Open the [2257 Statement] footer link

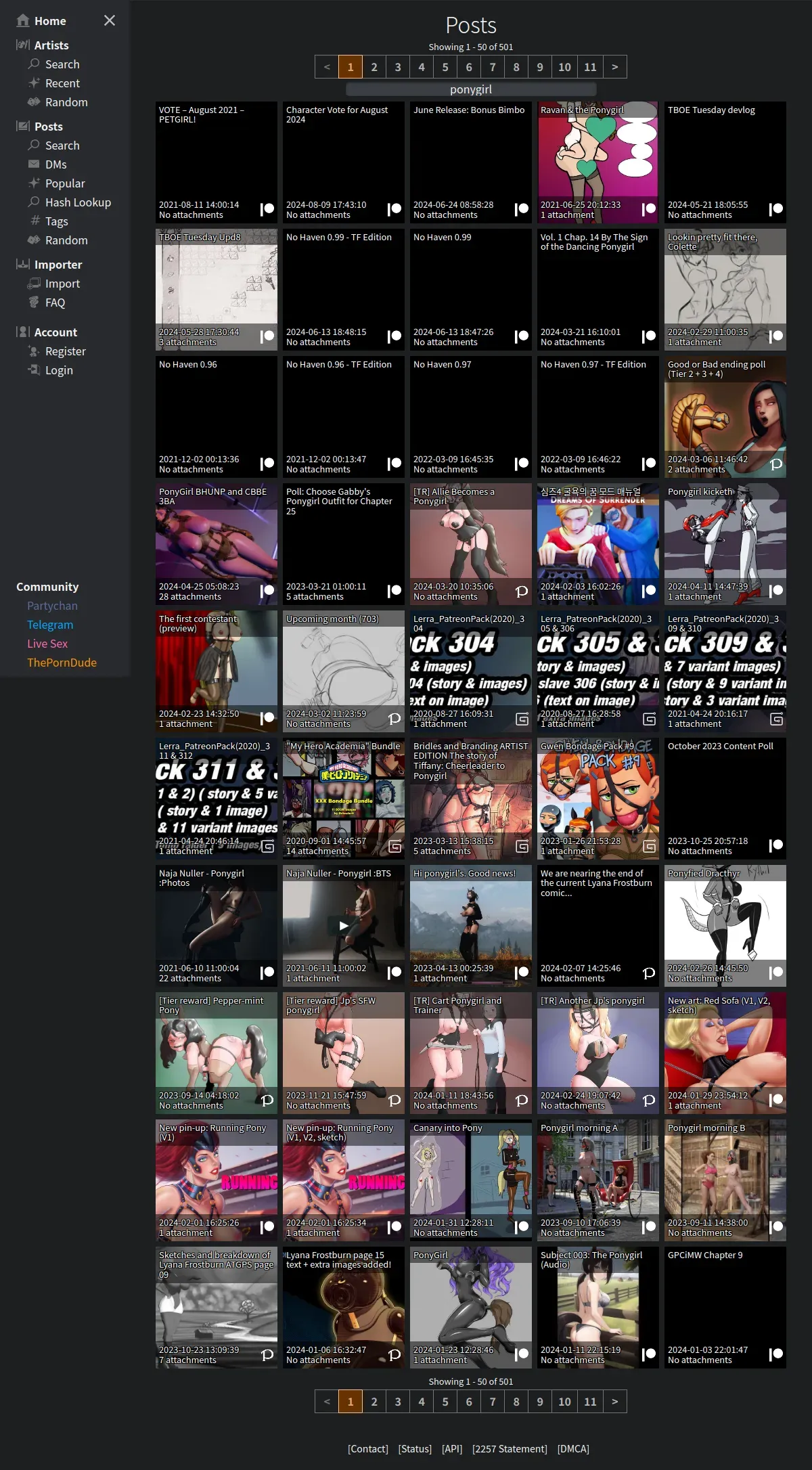(x=510, y=1449)
